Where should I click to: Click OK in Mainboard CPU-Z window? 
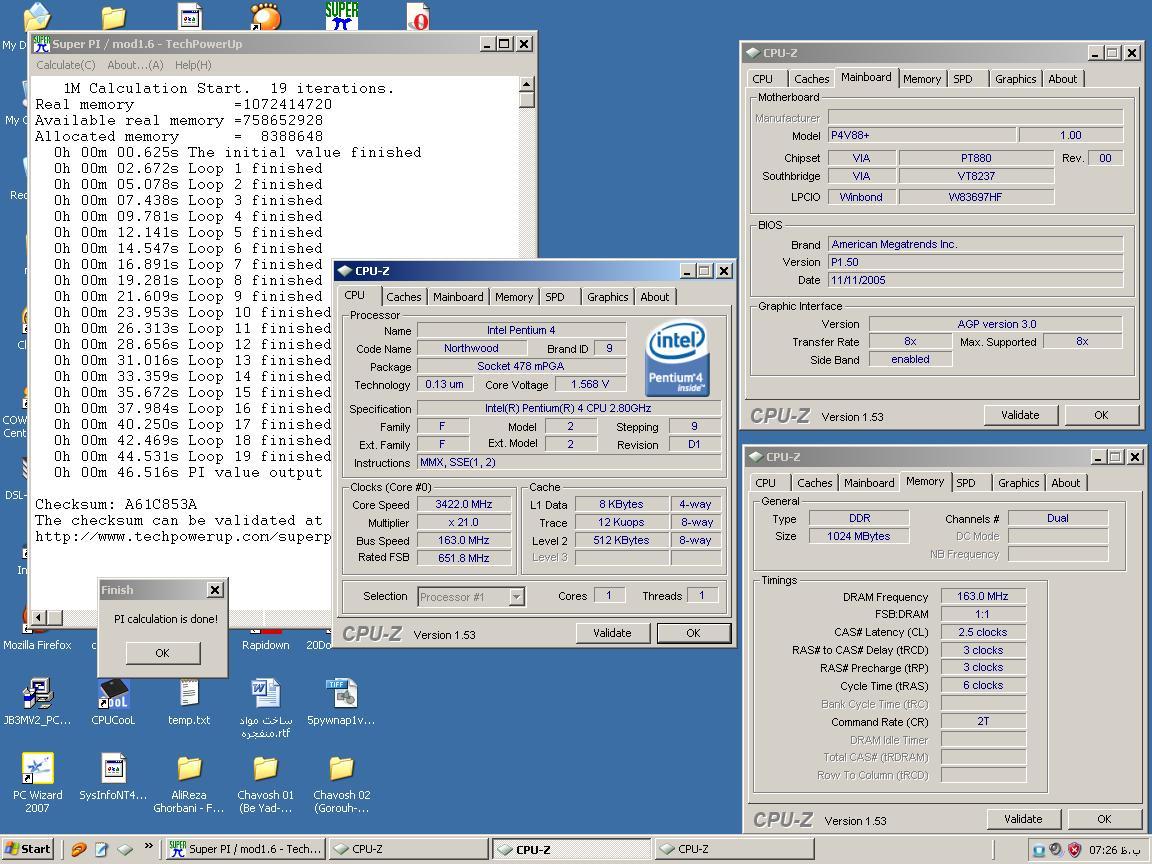1101,415
